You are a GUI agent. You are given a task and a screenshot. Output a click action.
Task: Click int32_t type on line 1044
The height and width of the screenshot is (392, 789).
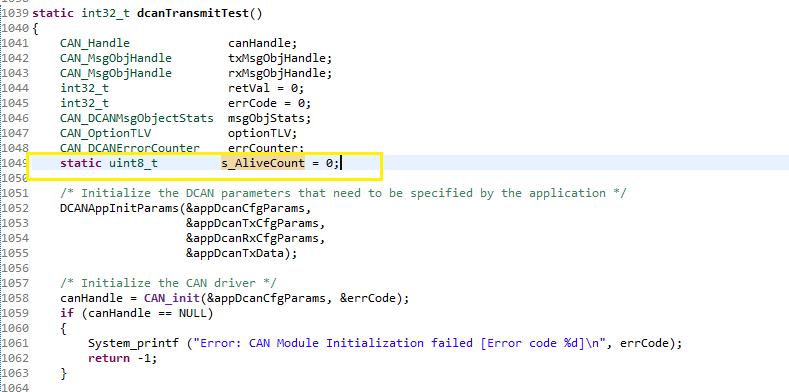pyautogui.click(x=85, y=88)
